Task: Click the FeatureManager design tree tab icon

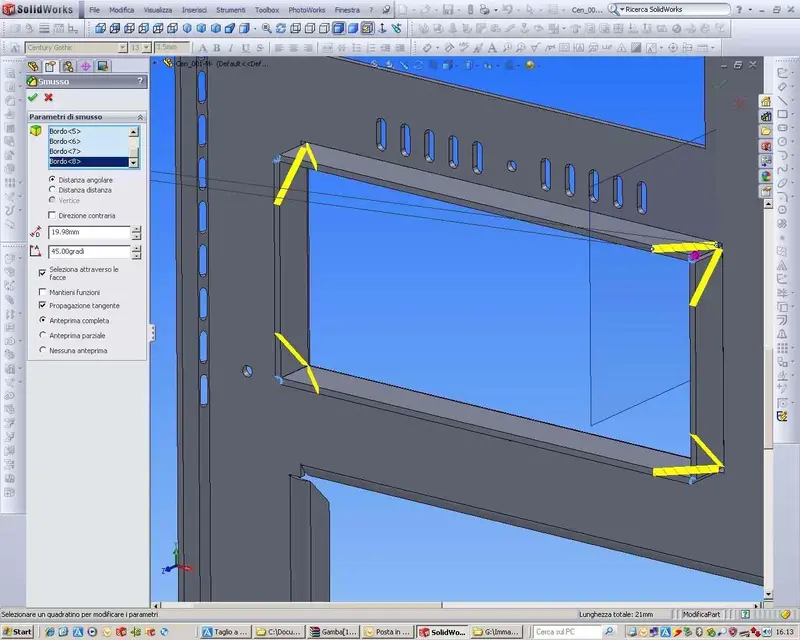Action: click(x=33, y=66)
